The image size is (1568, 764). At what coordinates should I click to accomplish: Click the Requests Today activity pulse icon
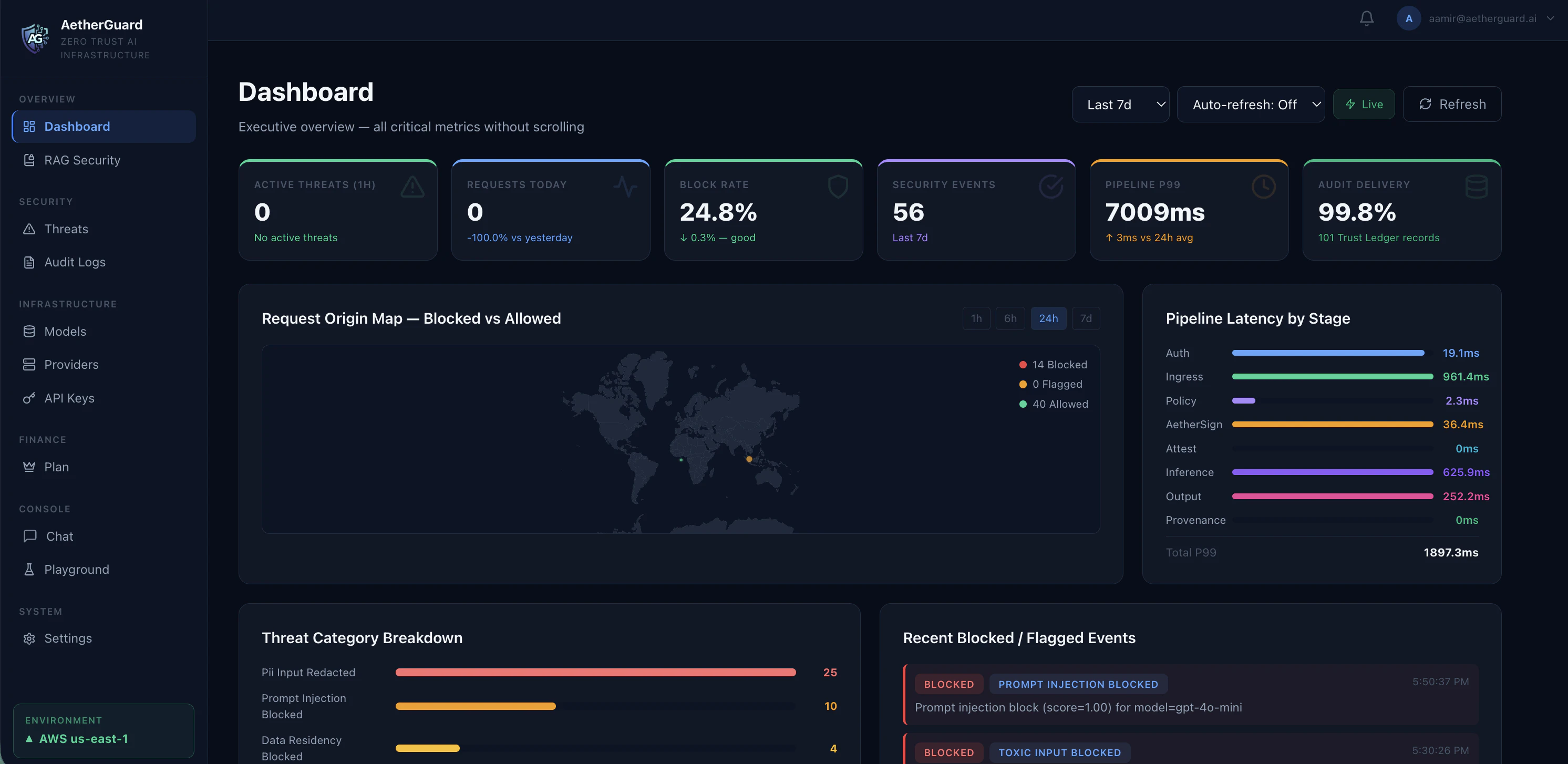[x=625, y=187]
